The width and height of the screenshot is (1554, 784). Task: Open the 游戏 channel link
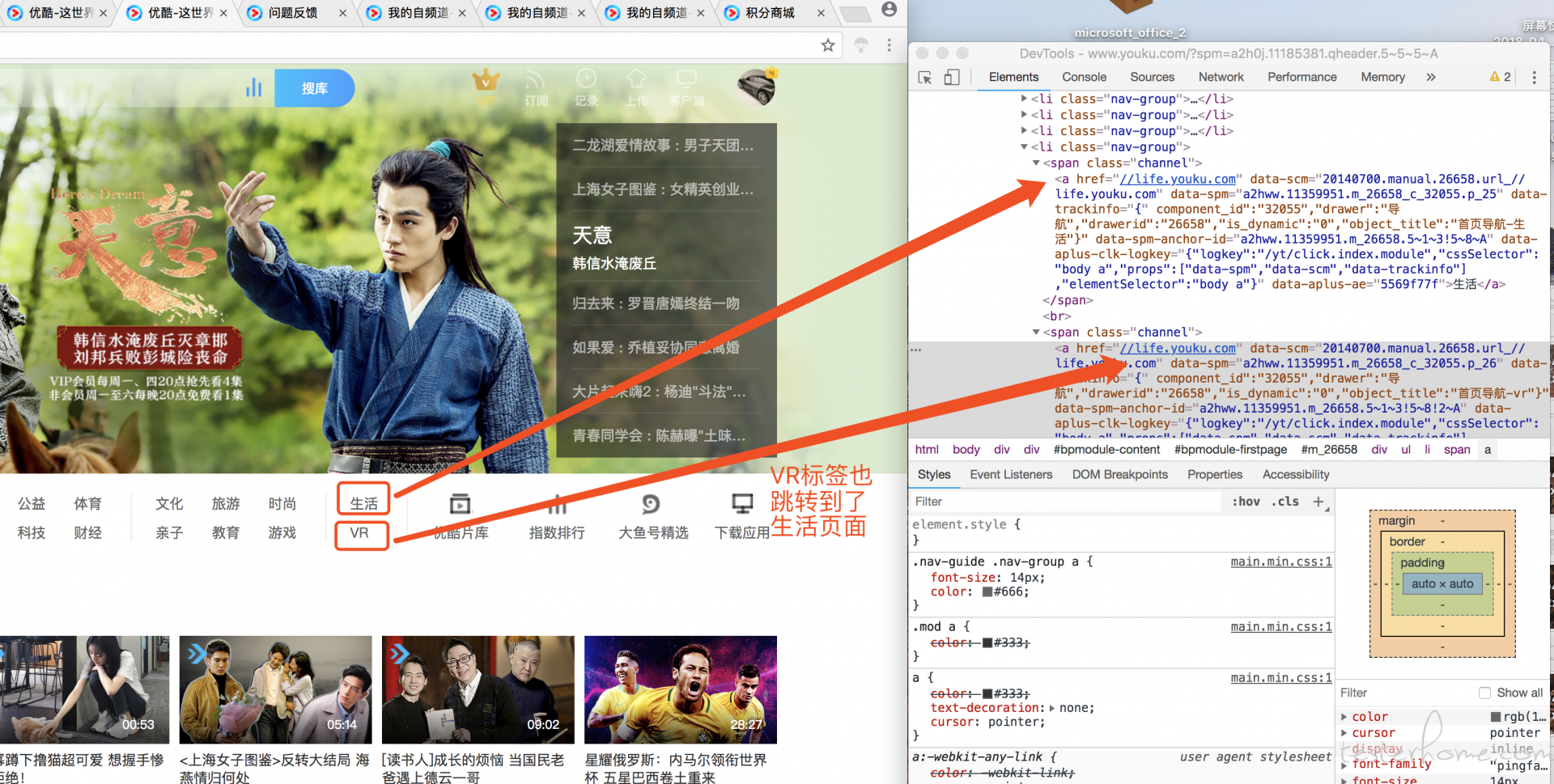click(x=282, y=533)
